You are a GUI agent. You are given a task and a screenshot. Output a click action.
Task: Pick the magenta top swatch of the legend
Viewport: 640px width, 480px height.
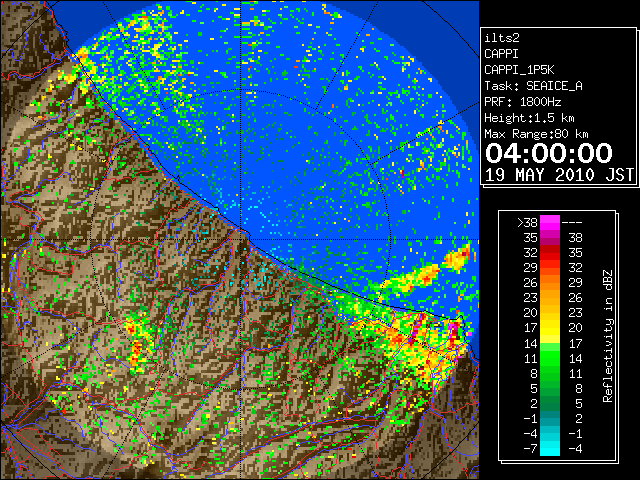(x=550, y=222)
